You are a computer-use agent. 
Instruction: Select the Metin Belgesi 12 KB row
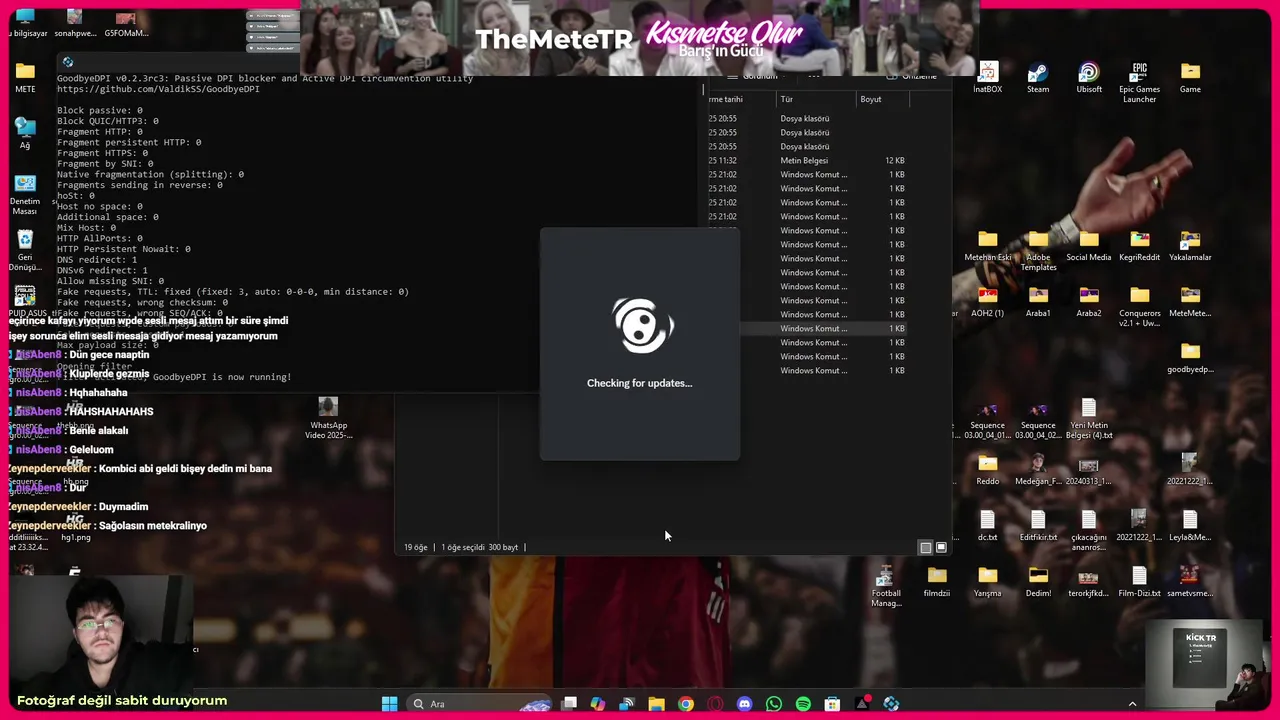click(808, 160)
